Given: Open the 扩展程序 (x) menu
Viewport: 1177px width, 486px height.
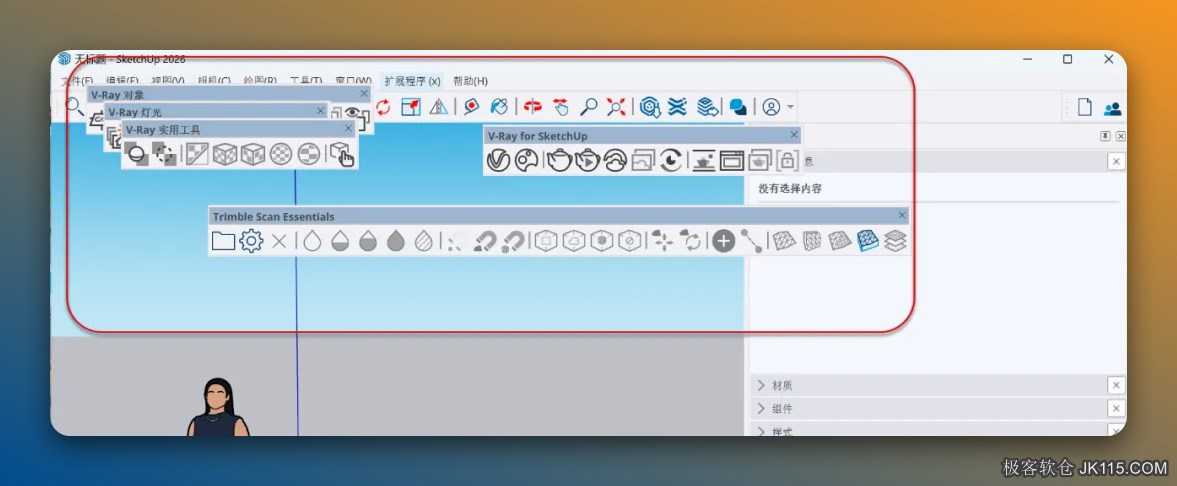Looking at the screenshot, I should coord(412,80).
